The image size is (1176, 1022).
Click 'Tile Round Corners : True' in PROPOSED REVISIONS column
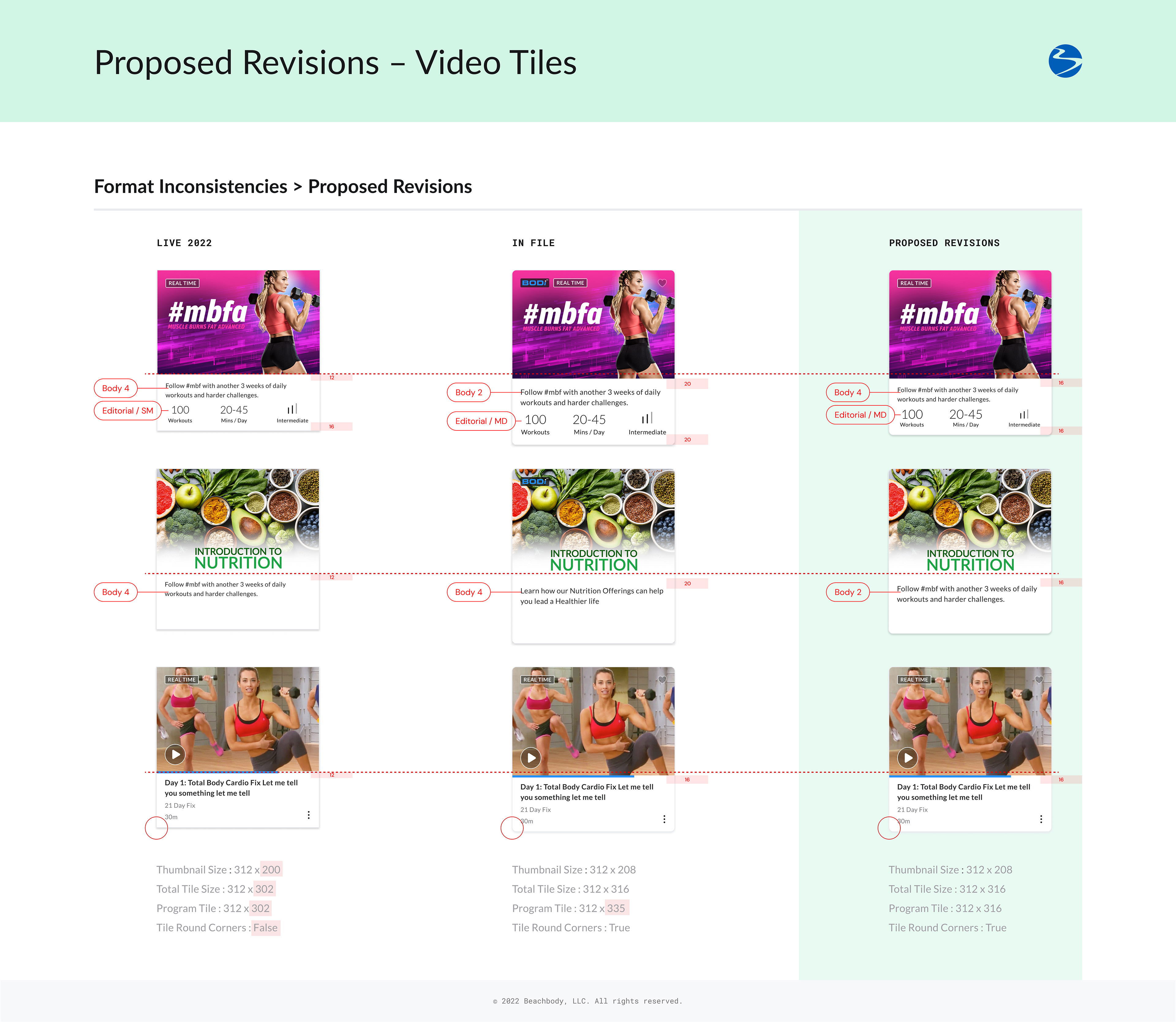[947, 928]
